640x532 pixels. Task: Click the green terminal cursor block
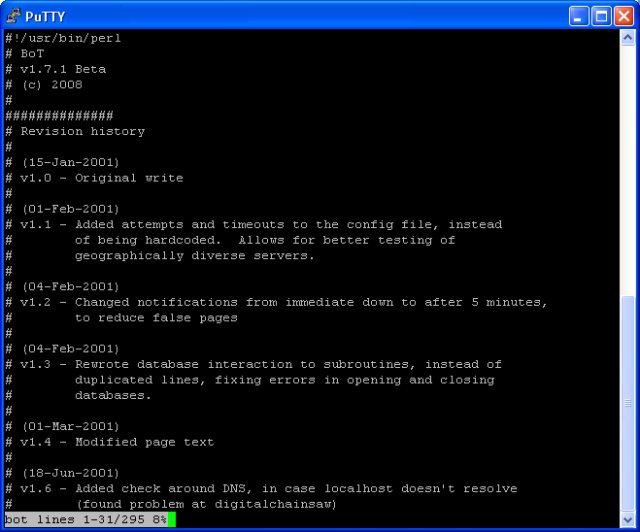[x=171, y=519]
